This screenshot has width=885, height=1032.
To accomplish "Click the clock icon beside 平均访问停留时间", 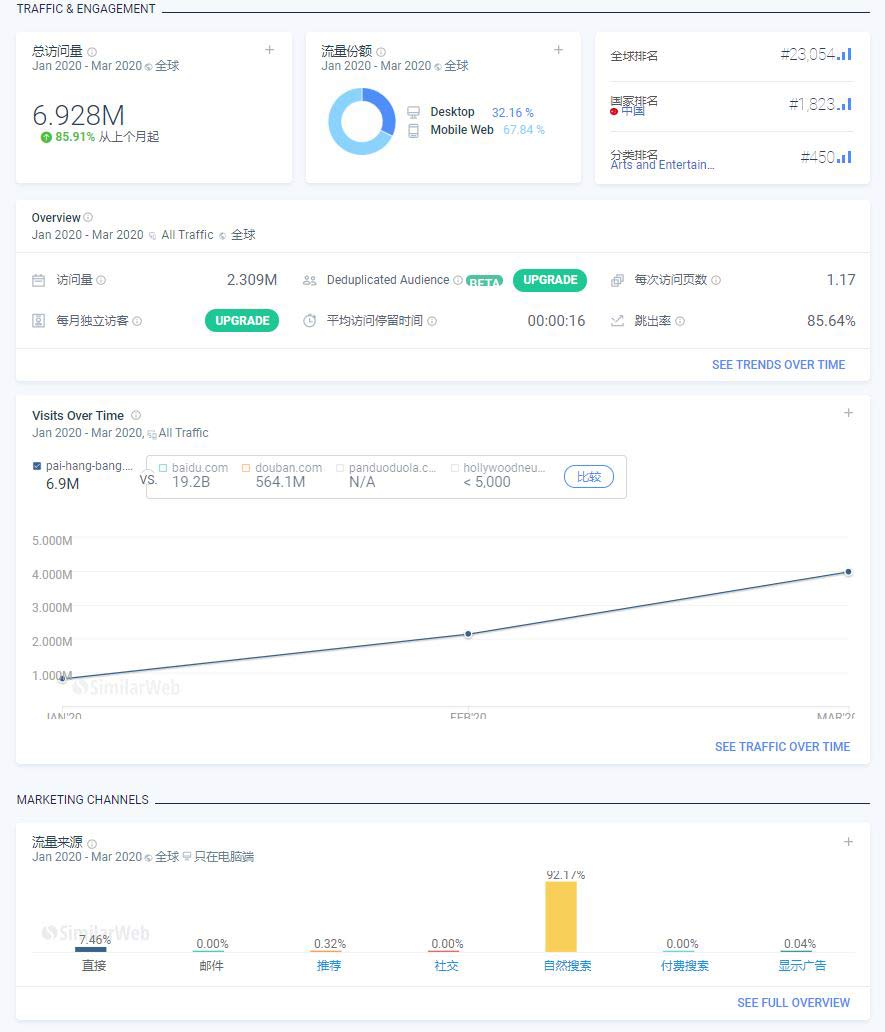I will click(x=308, y=320).
